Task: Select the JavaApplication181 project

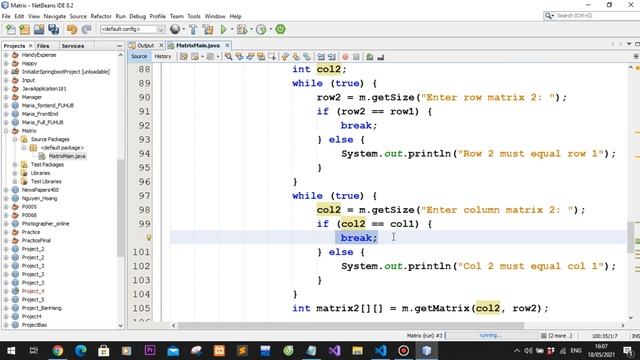Action: click(44, 89)
